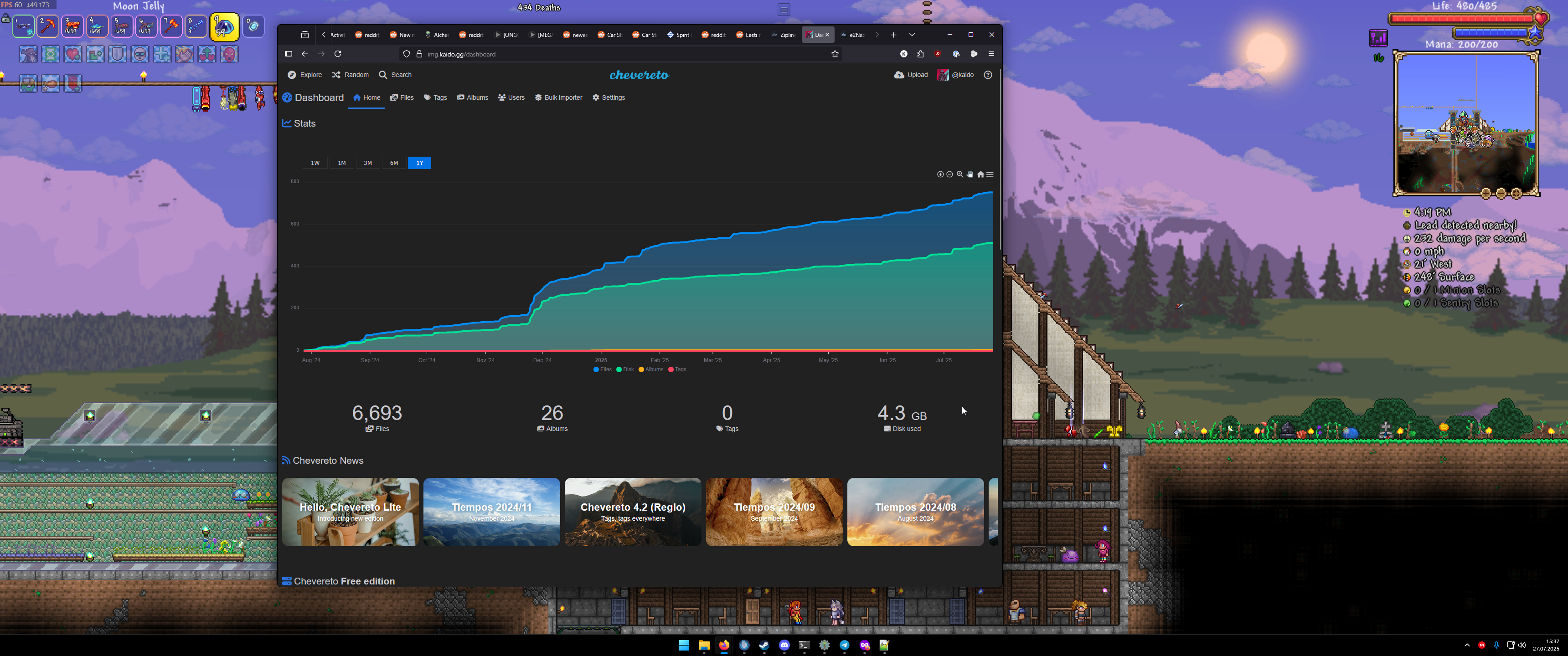The image size is (1568, 656).
Task: Select the 1W time range
Action: 315,163
